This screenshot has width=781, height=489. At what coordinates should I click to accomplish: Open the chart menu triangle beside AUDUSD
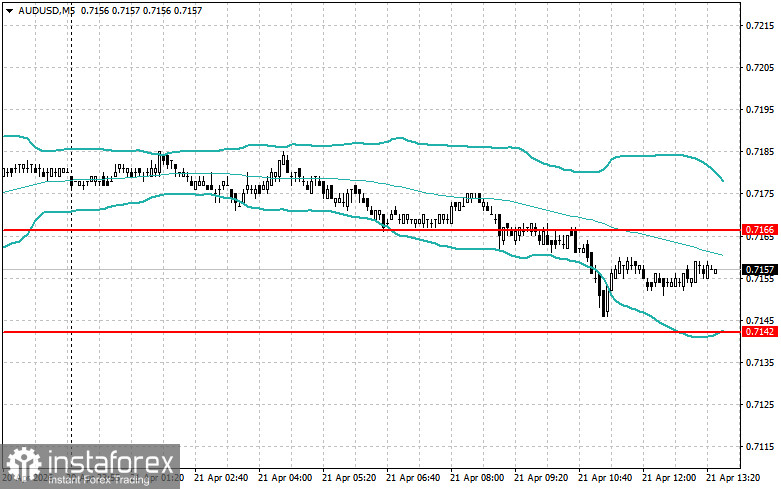(x=9, y=10)
